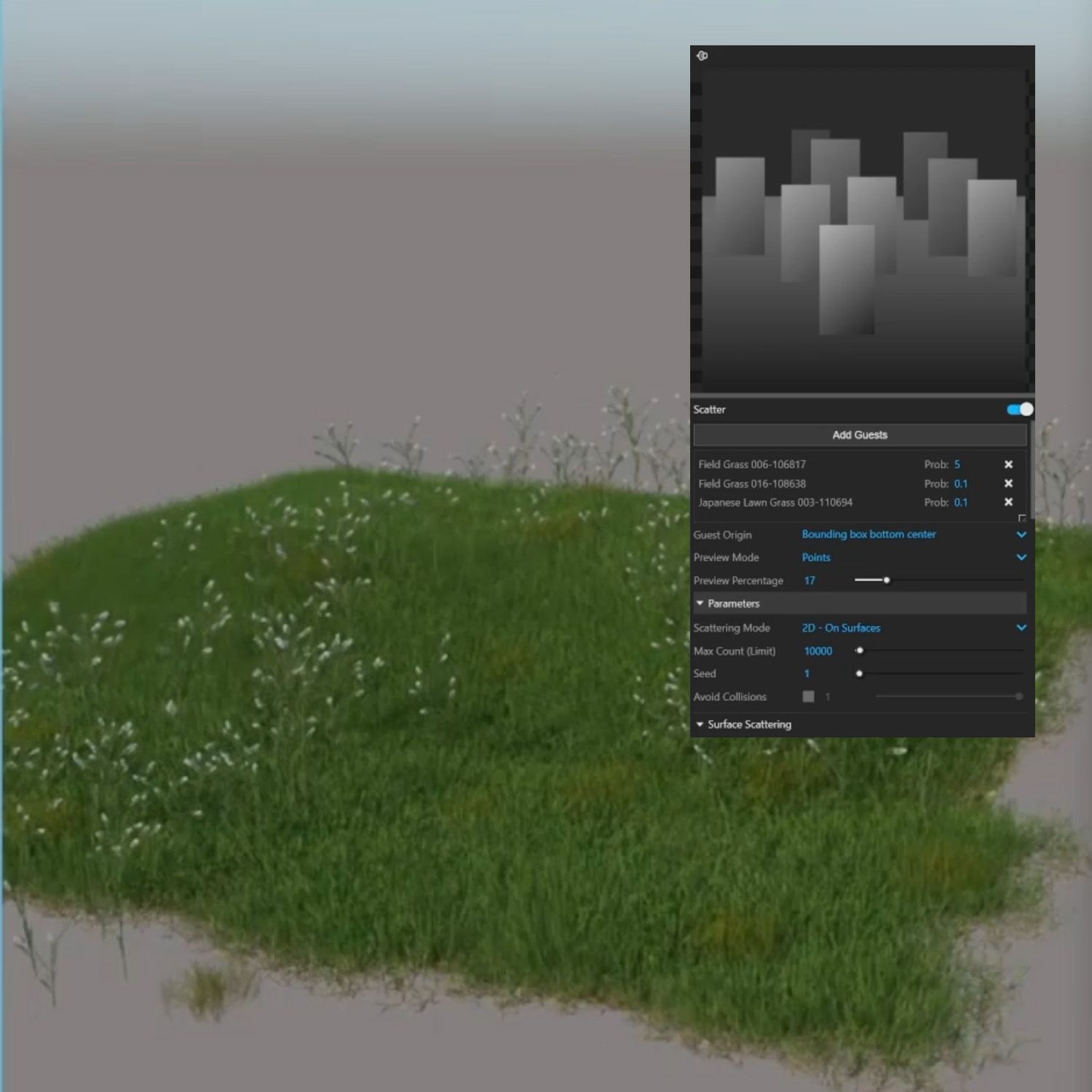Click the Max Count slider handle

pyautogui.click(x=860, y=650)
